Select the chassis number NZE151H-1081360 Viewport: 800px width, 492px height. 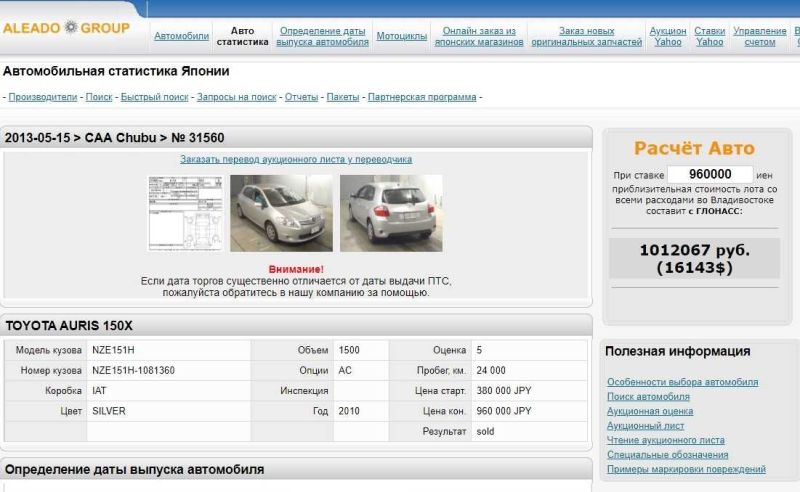[134, 371]
